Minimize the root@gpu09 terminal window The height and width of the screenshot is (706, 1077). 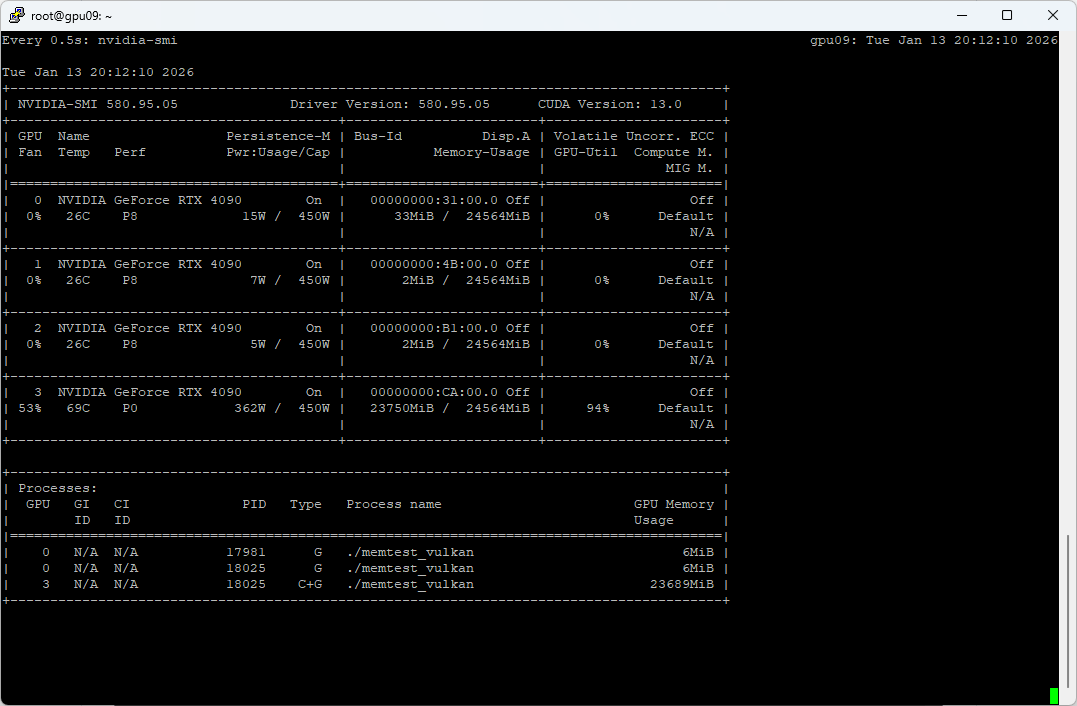click(962, 15)
